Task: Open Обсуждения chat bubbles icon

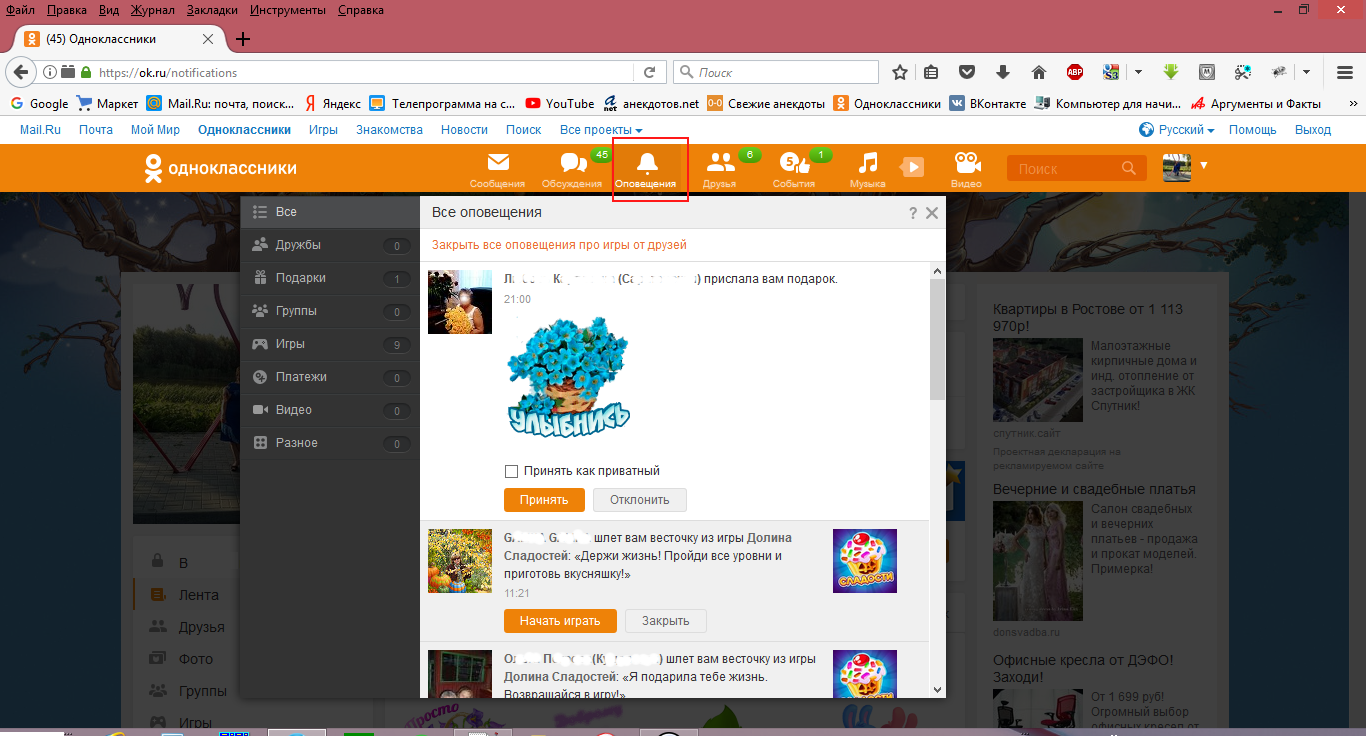Action: [573, 163]
